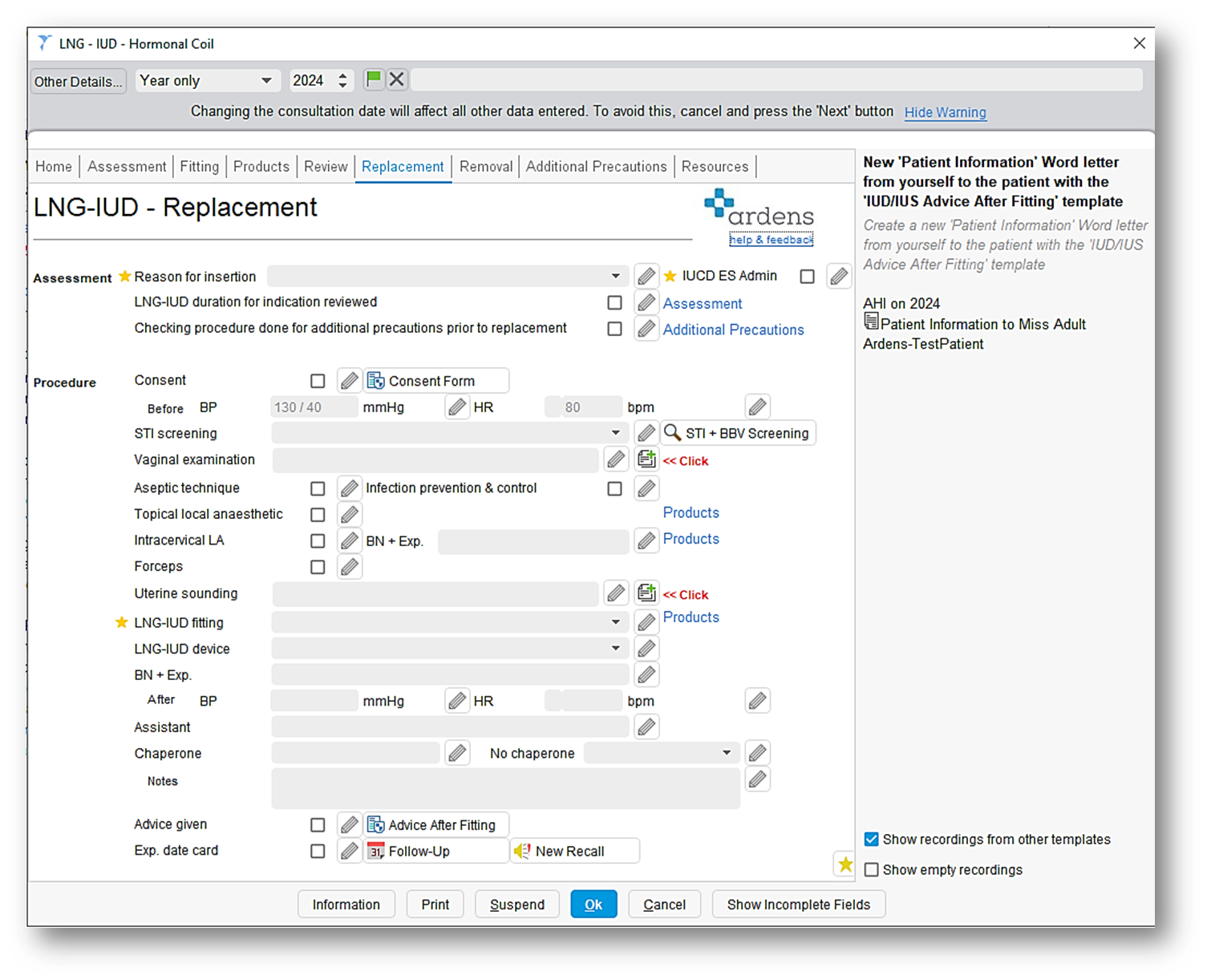Switch to the Assessment tab
The height and width of the screenshot is (980, 1207).
pyautogui.click(x=127, y=166)
